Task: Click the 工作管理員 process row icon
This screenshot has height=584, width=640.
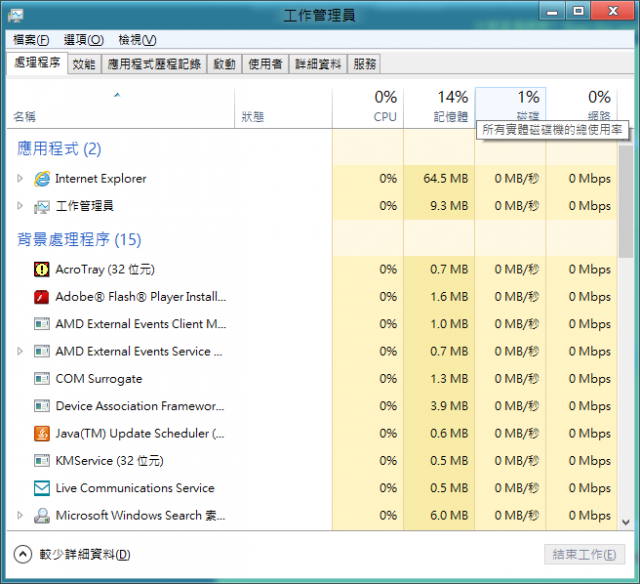Action: (42, 207)
